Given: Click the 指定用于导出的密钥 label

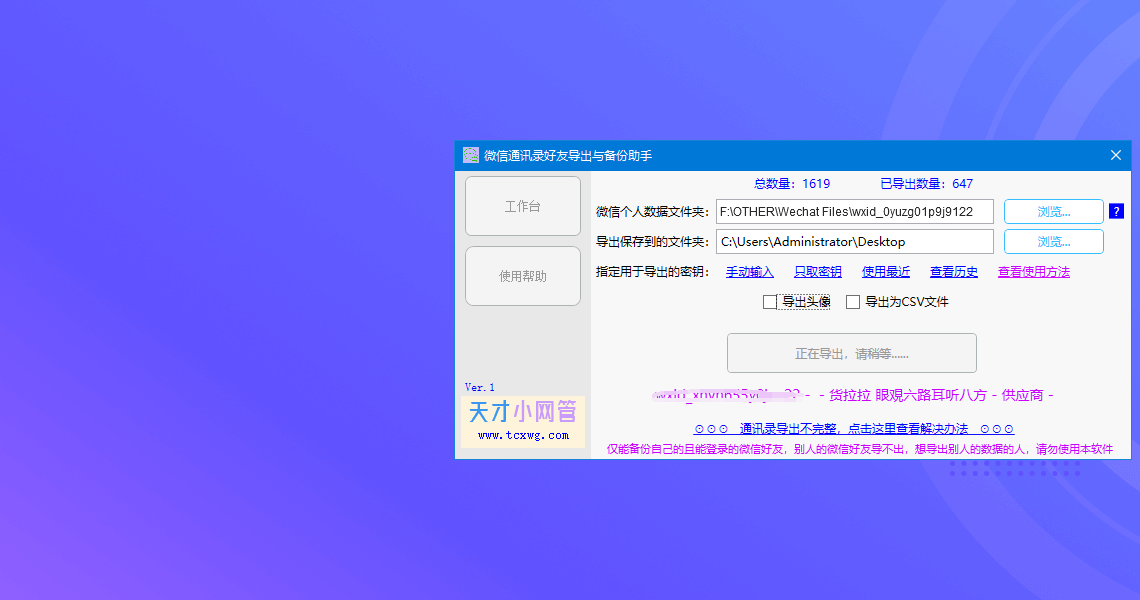Looking at the screenshot, I should 652,271.
